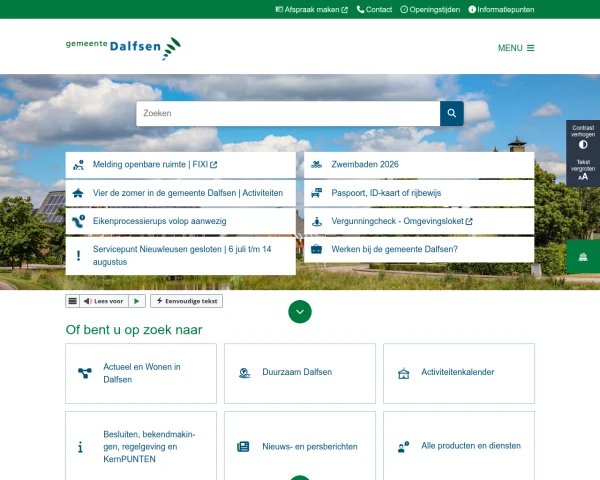600x480 pixels.
Task: Submit search with magnifier button
Action: (452, 113)
